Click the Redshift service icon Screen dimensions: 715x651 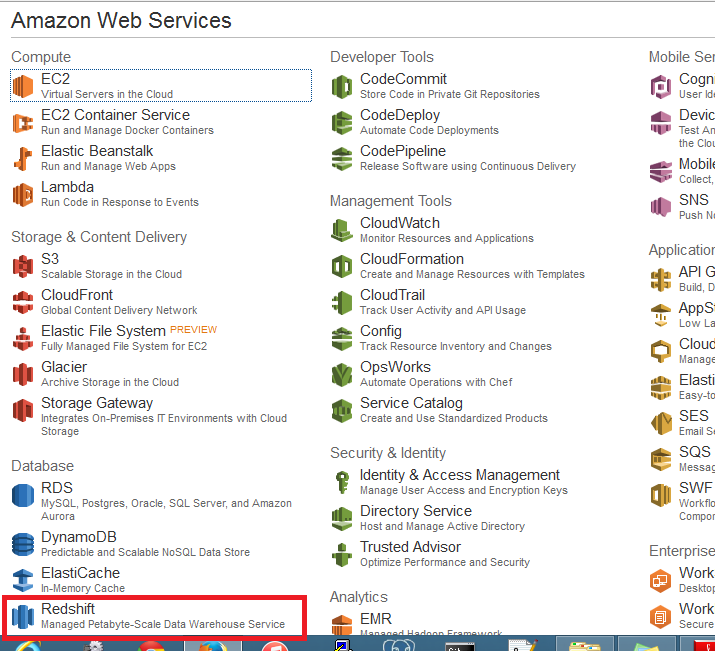coord(23,616)
